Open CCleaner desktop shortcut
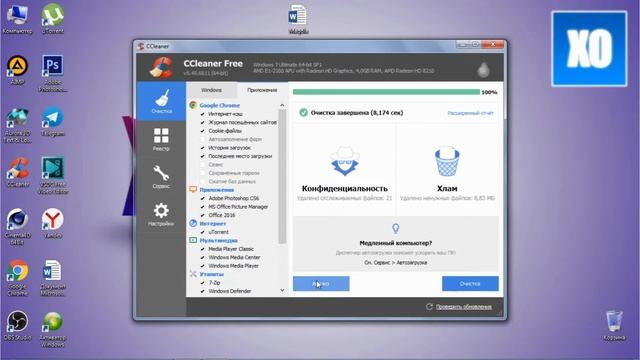640x360 pixels. (17, 172)
